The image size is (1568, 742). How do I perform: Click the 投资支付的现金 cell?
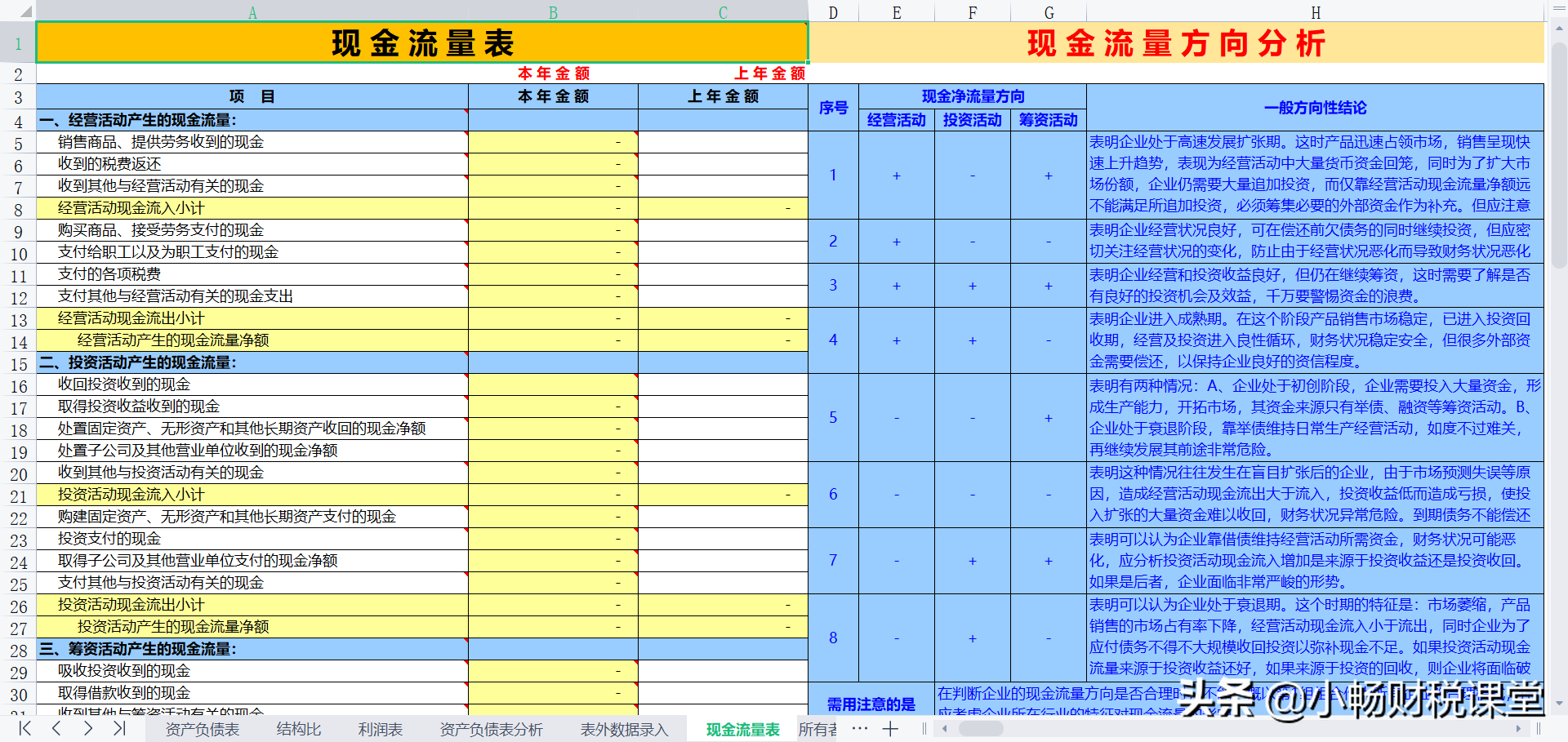click(252, 539)
